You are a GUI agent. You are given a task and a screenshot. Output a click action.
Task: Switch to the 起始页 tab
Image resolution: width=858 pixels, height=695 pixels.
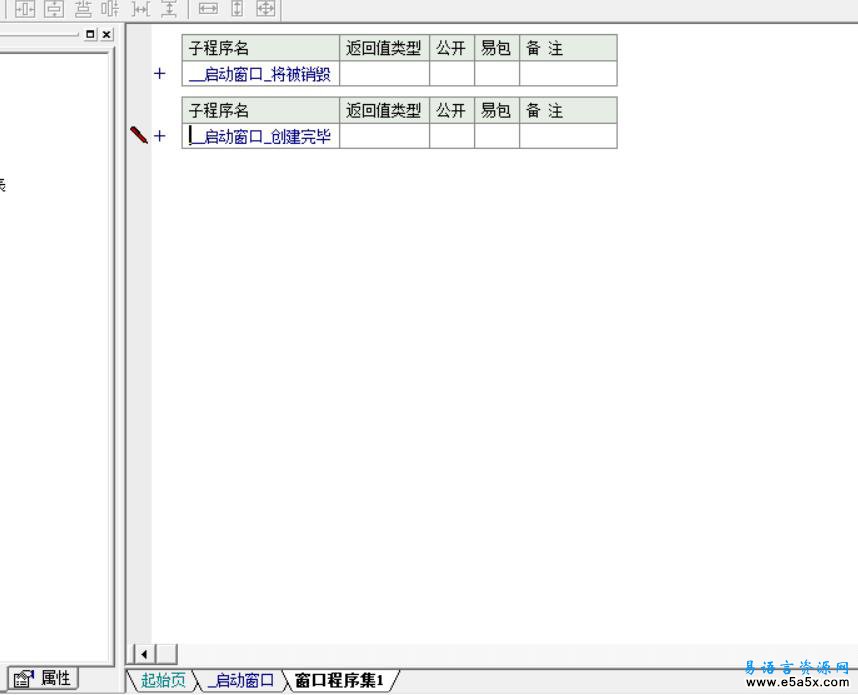[163, 680]
